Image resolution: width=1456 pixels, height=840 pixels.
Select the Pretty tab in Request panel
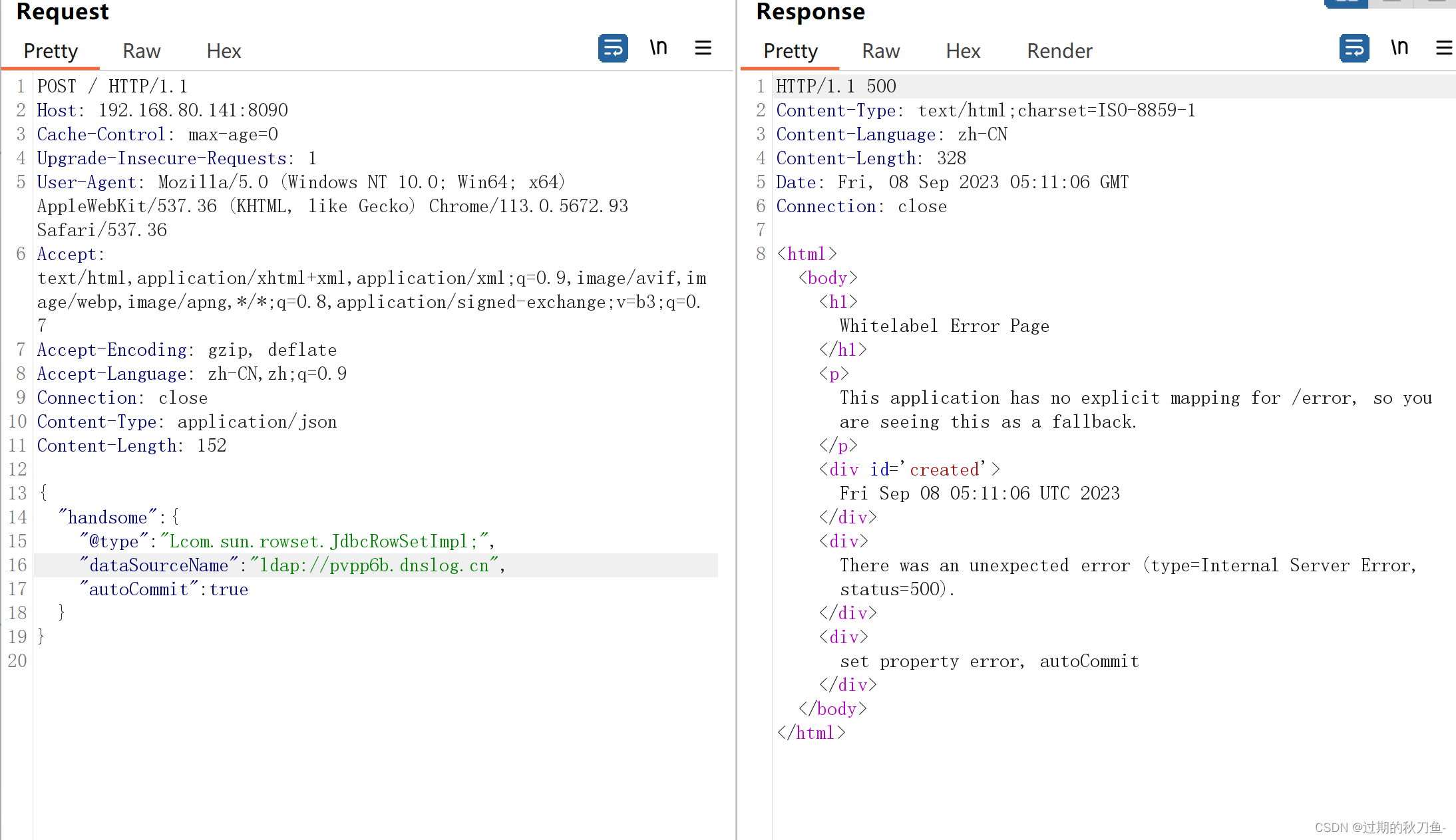coord(51,51)
